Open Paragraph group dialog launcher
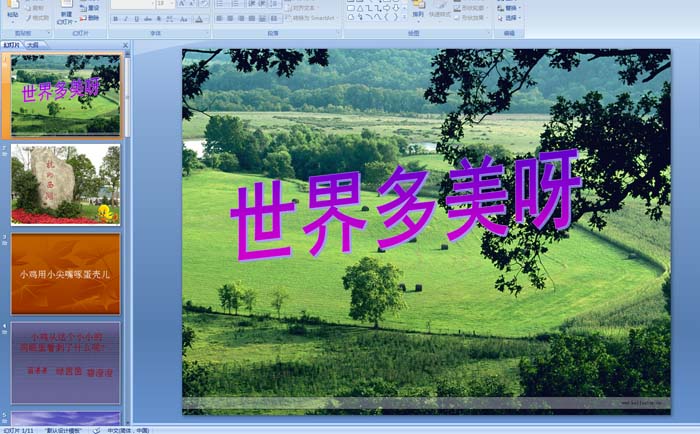700x434 pixels. [x=339, y=33]
